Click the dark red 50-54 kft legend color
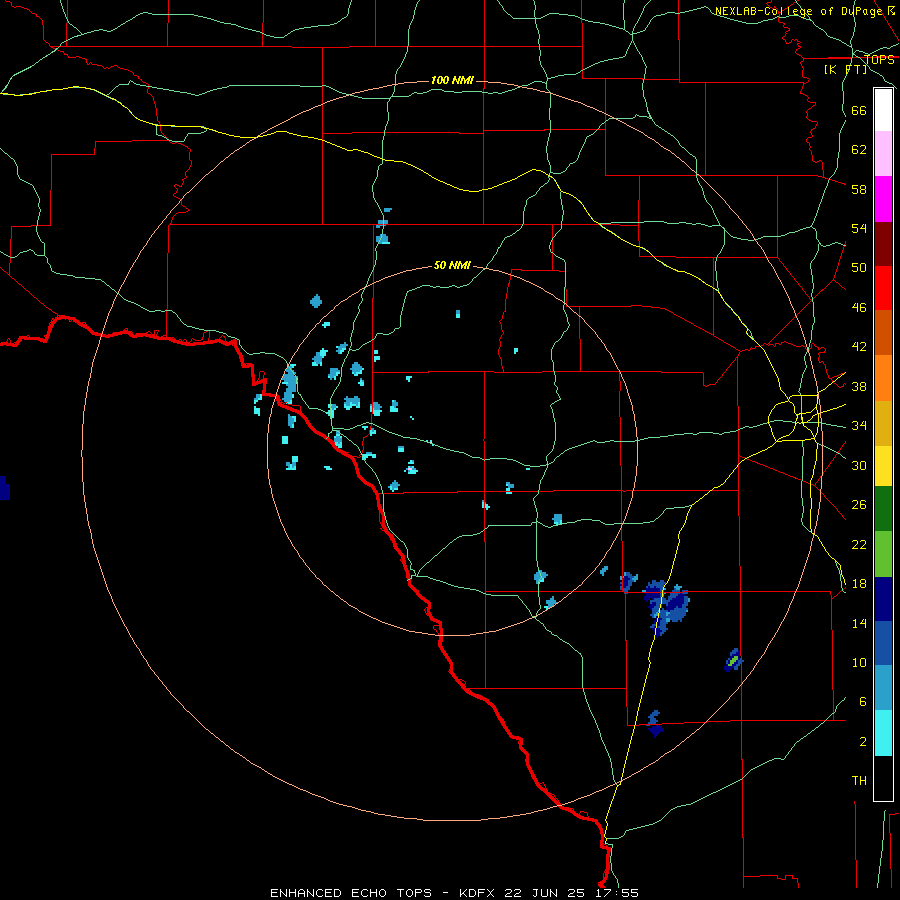This screenshot has width=900, height=900. (883, 244)
